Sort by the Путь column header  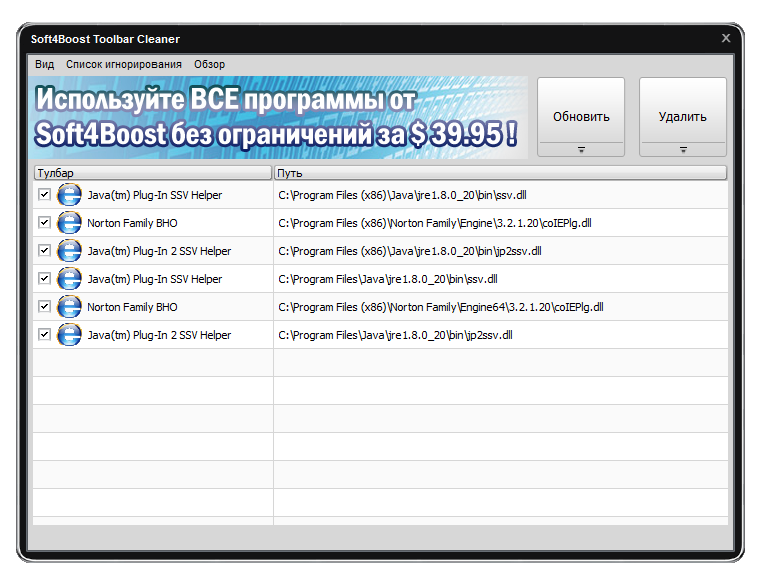click(x=501, y=173)
